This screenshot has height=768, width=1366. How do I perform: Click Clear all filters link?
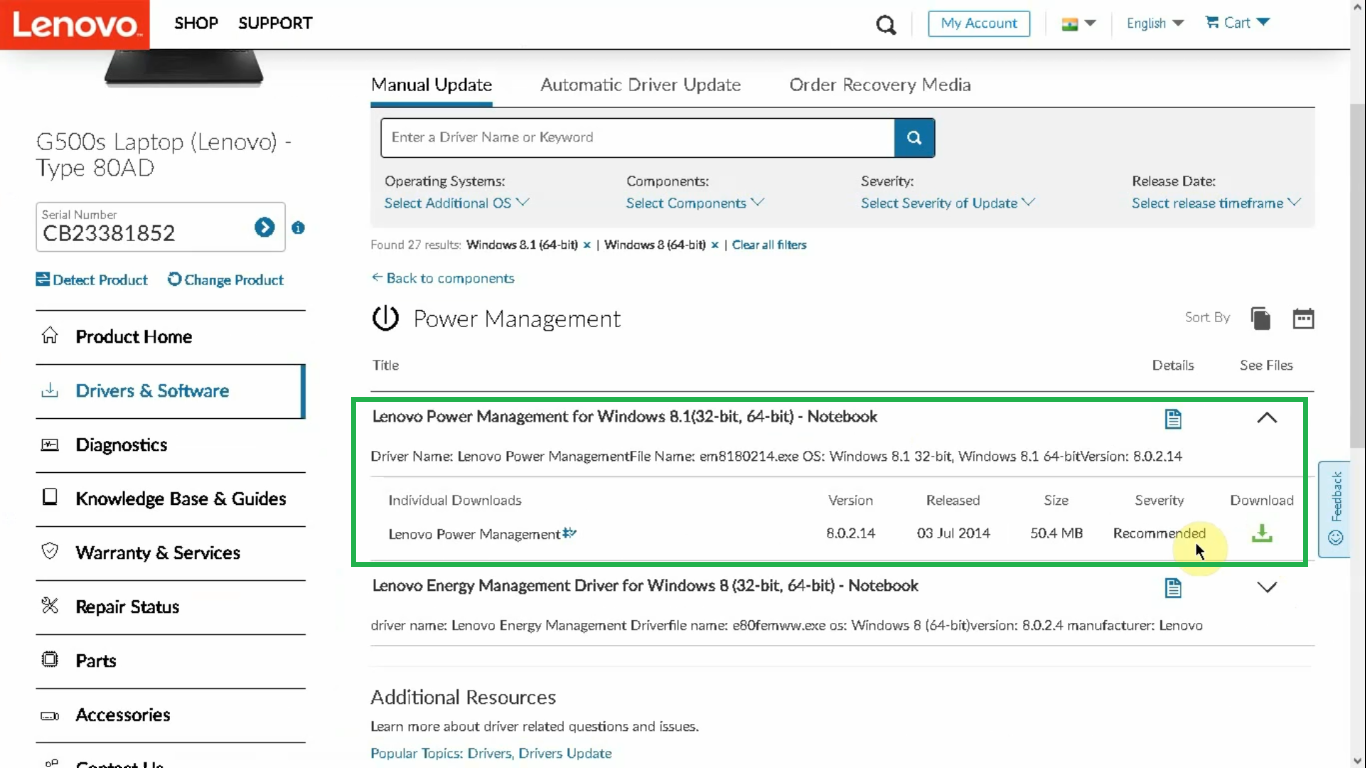tap(769, 245)
